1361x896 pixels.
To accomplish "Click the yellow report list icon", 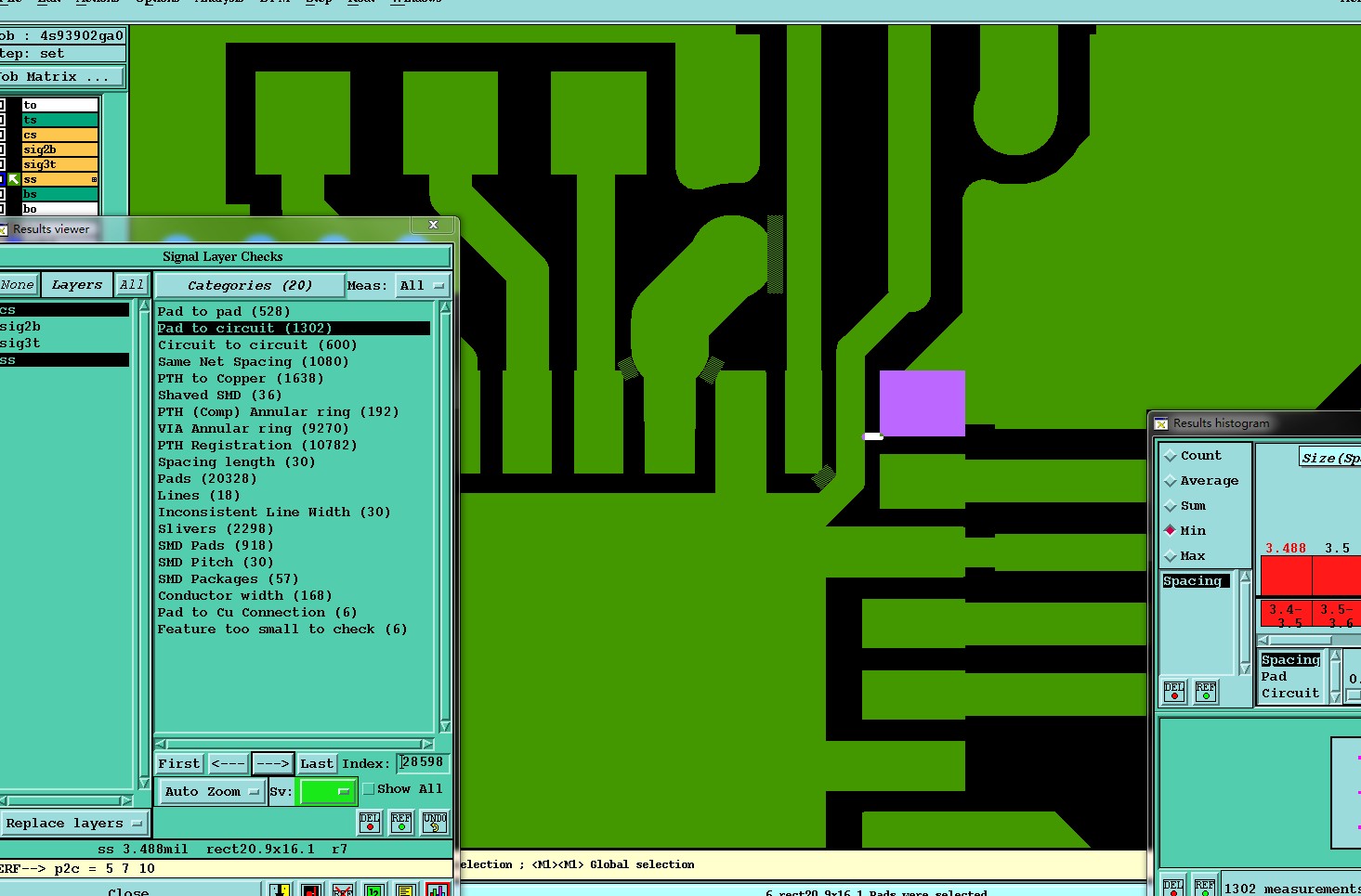I will [405, 890].
